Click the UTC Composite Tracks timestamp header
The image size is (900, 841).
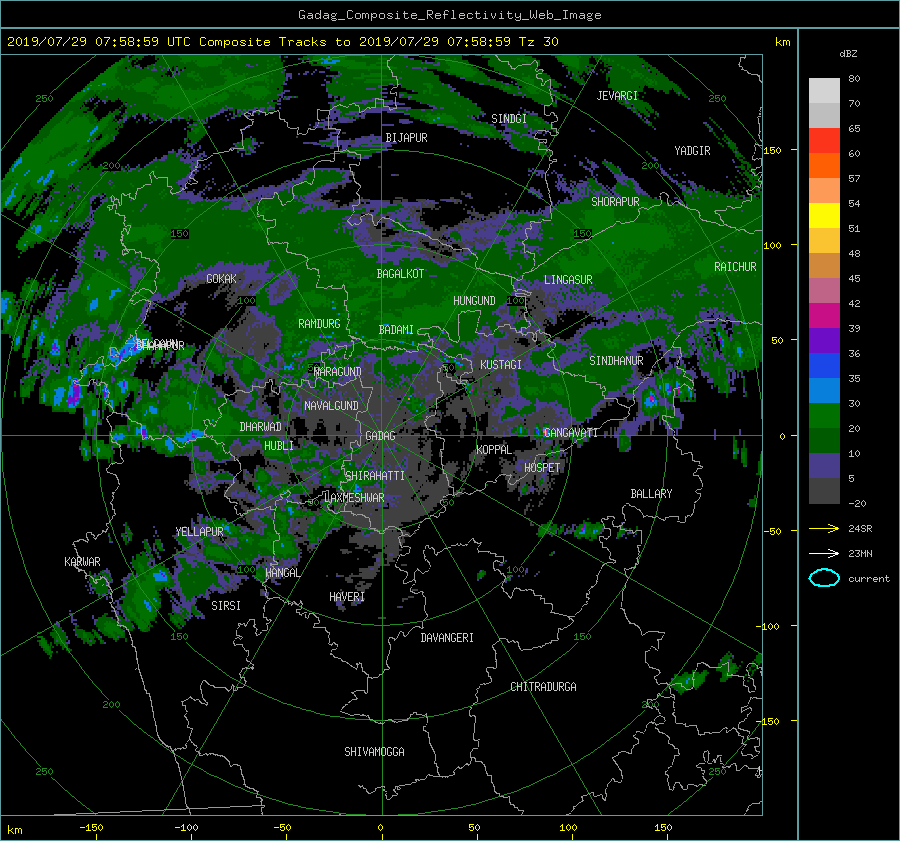(x=282, y=42)
